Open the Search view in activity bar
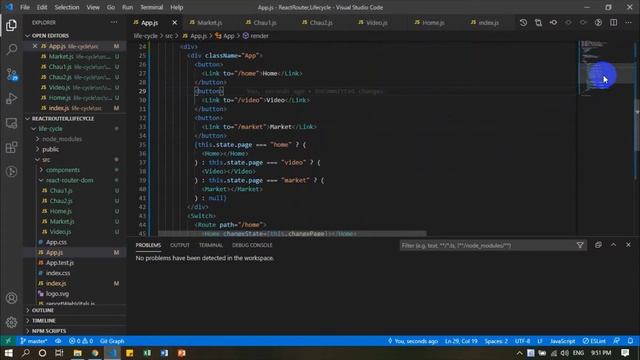640x360 pixels. pyautogui.click(x=11, y=50)
